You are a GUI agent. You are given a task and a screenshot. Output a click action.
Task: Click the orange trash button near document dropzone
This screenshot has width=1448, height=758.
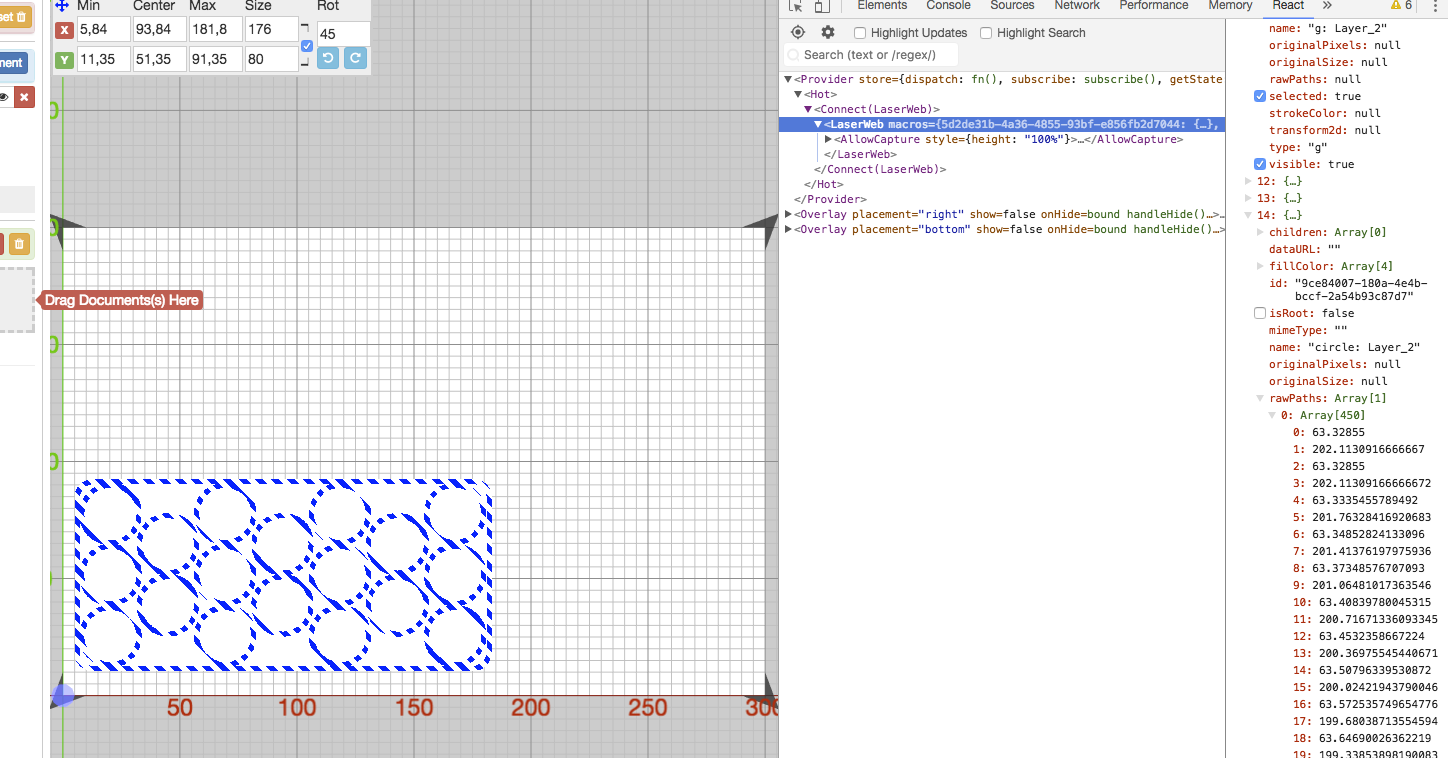[20, 244]
